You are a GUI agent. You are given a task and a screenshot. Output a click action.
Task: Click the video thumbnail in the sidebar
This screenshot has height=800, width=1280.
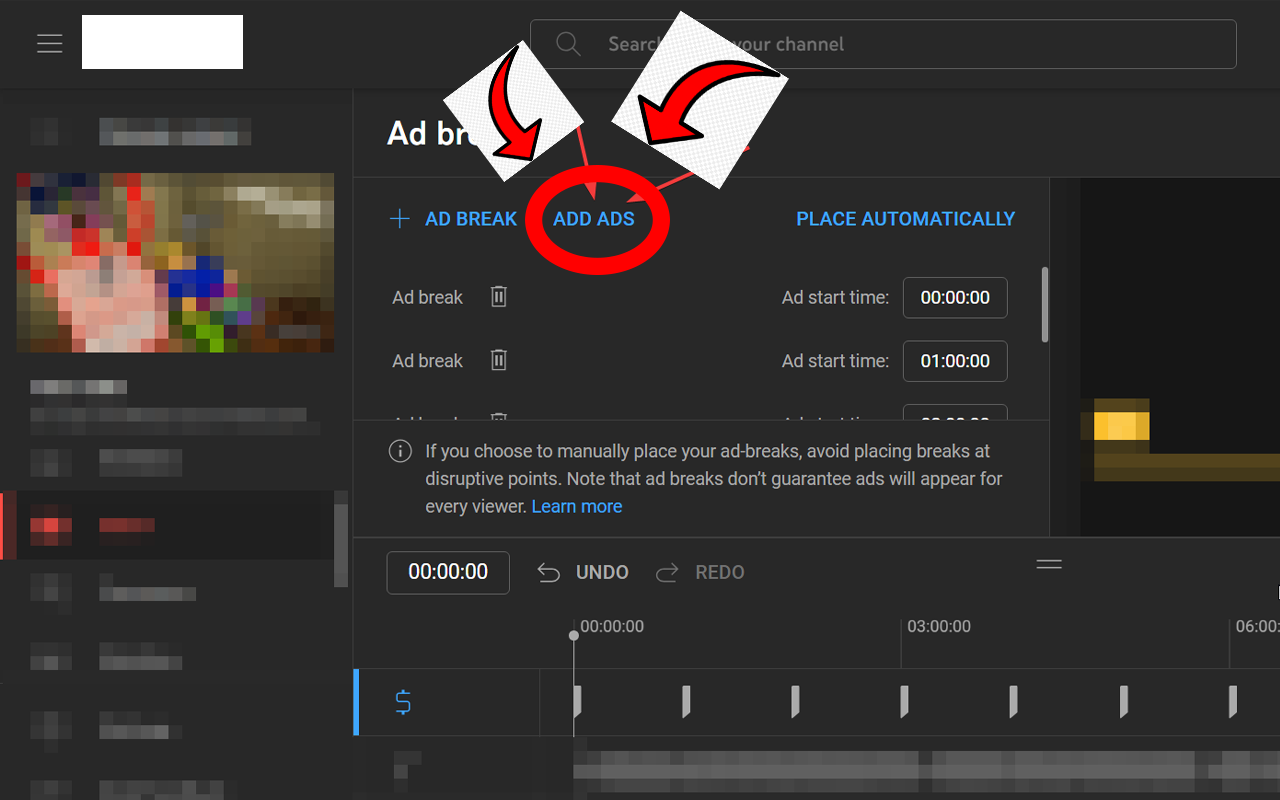(x=175, y=262)
